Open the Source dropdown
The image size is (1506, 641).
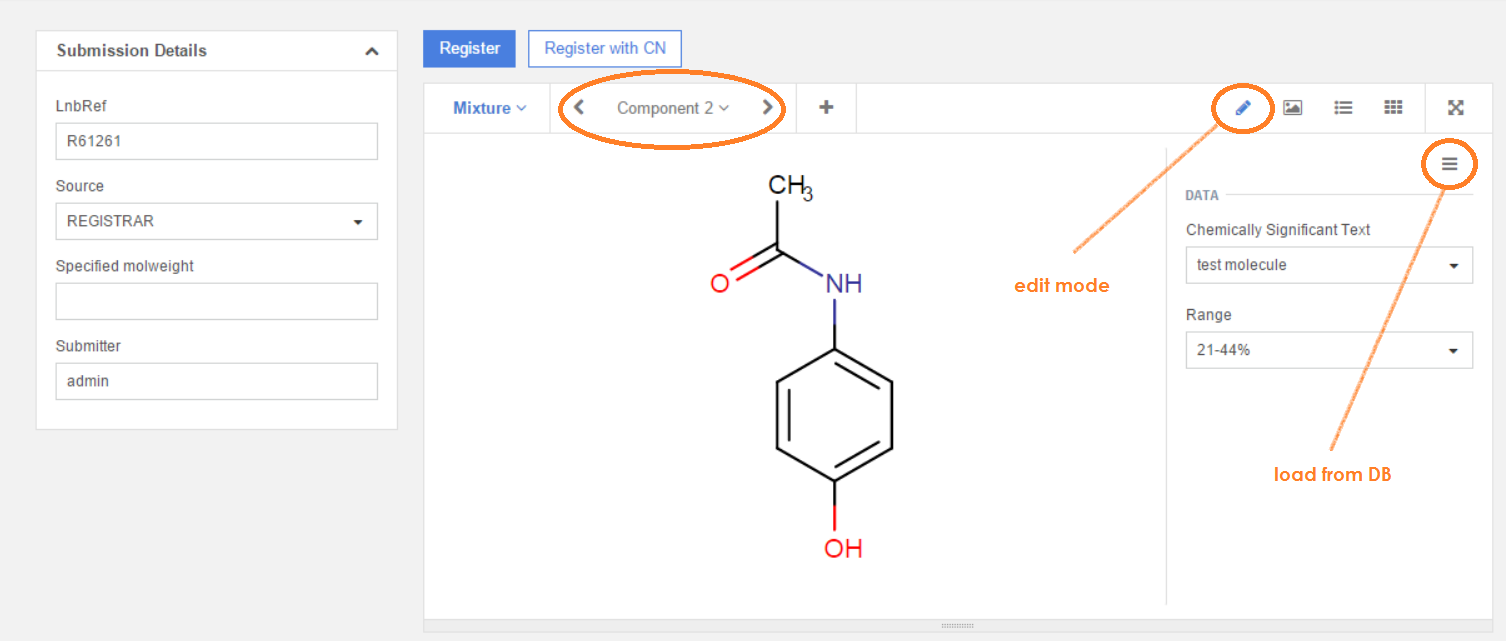click(x=216, y=222)
